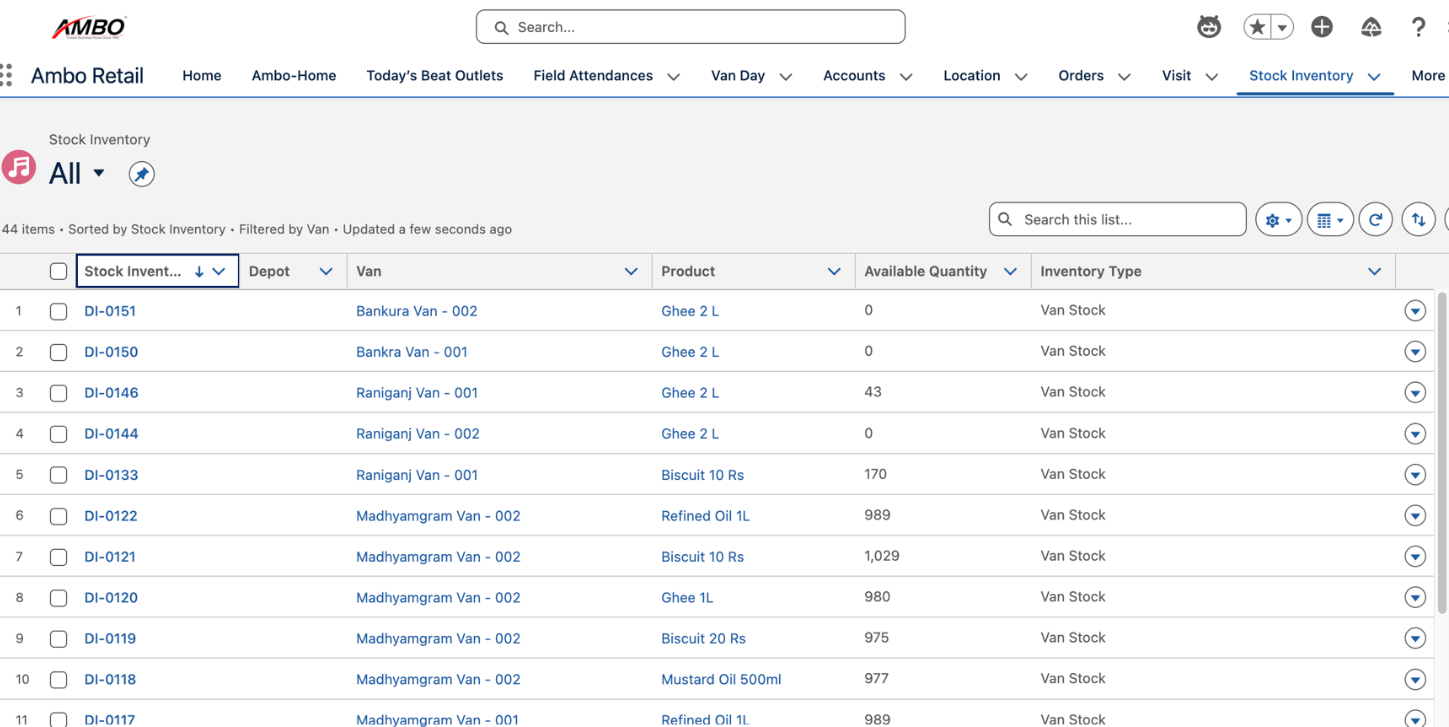The width and height of the screenshot is (1449, 727).
Task: Open the Mustard Oil 500ml product link
Action: tap(721, 679)
